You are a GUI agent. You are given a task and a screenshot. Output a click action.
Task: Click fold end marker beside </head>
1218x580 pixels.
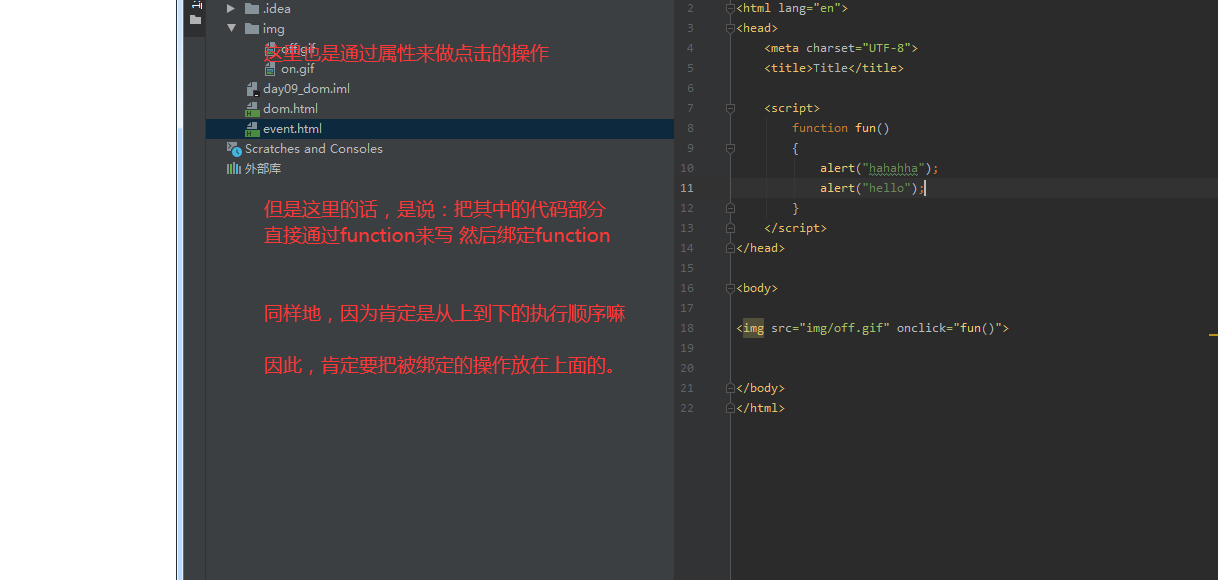(730, 248)
